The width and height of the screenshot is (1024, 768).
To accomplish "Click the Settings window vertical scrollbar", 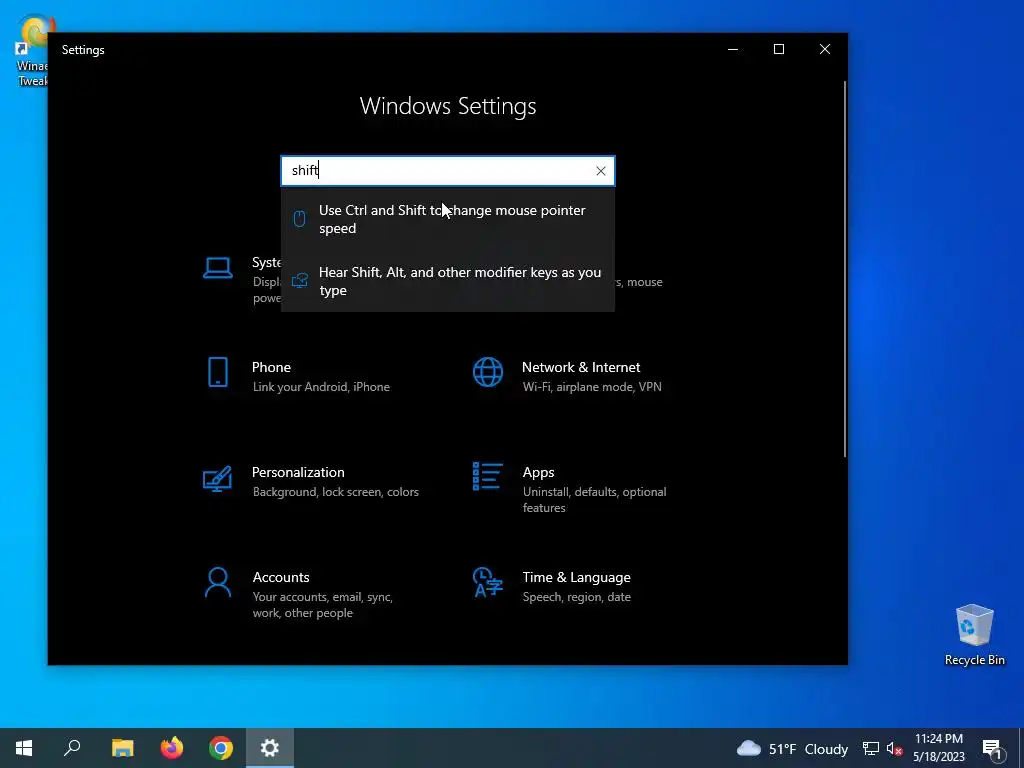I will pyautogui.click(x=844, y=269).
